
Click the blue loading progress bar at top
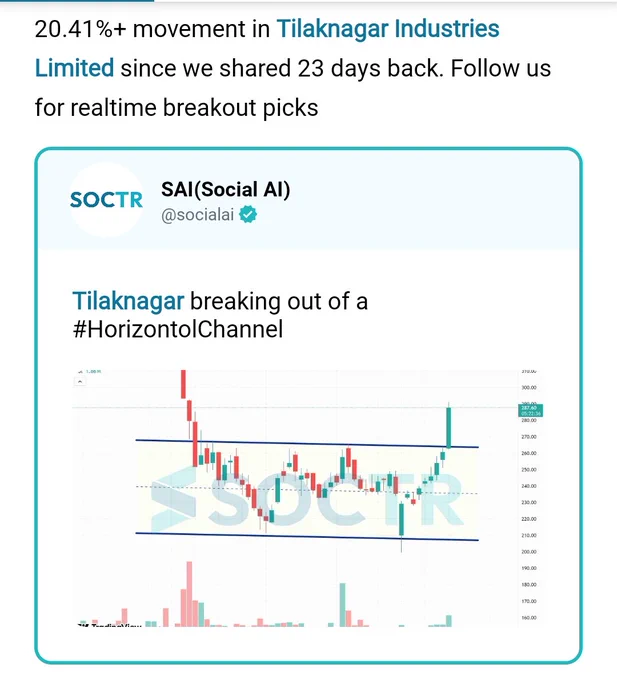(x=77, y=1)
